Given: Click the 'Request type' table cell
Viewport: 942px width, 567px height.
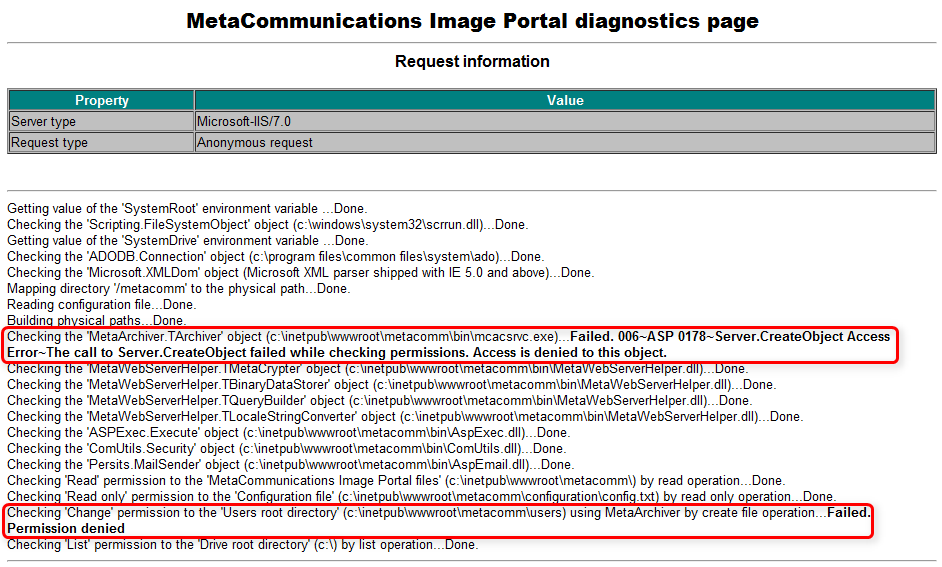Looking at the screenshot, I should (x=102, y=142).
